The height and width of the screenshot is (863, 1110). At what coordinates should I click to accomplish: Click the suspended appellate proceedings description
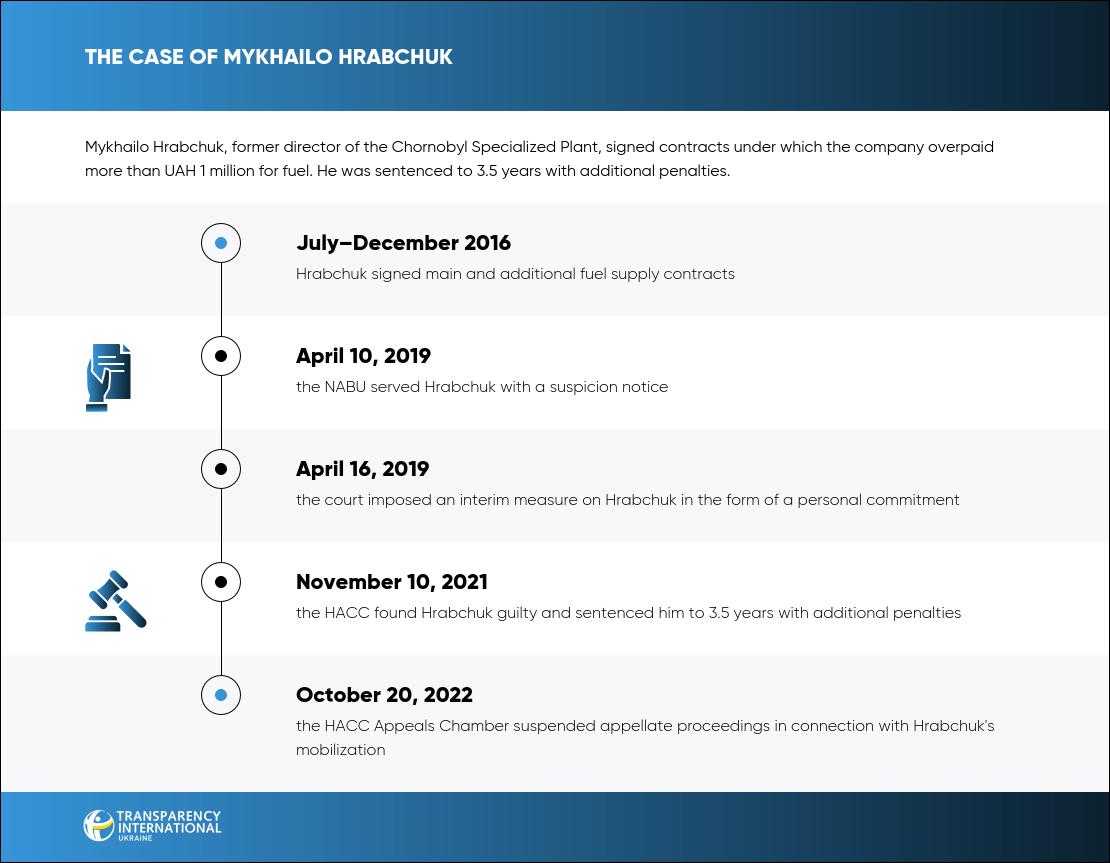pos(644,737)
